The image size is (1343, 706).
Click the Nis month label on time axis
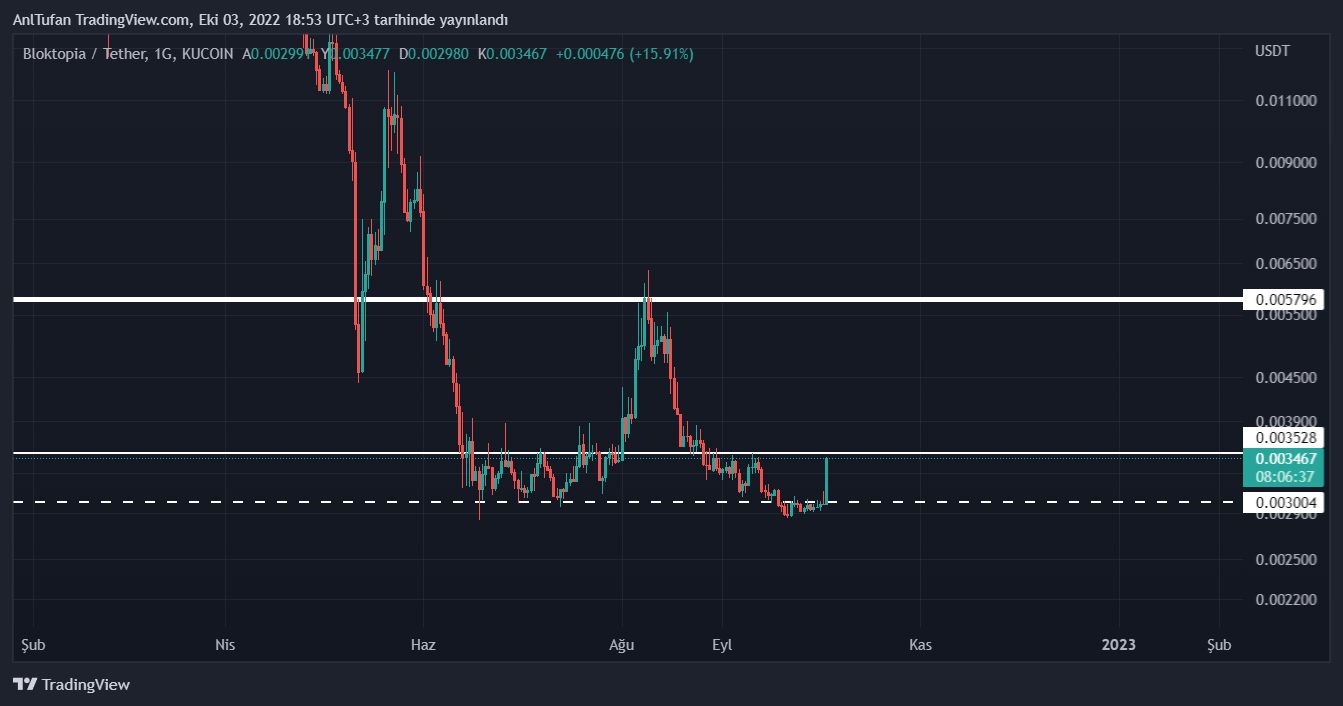[225, 645]
